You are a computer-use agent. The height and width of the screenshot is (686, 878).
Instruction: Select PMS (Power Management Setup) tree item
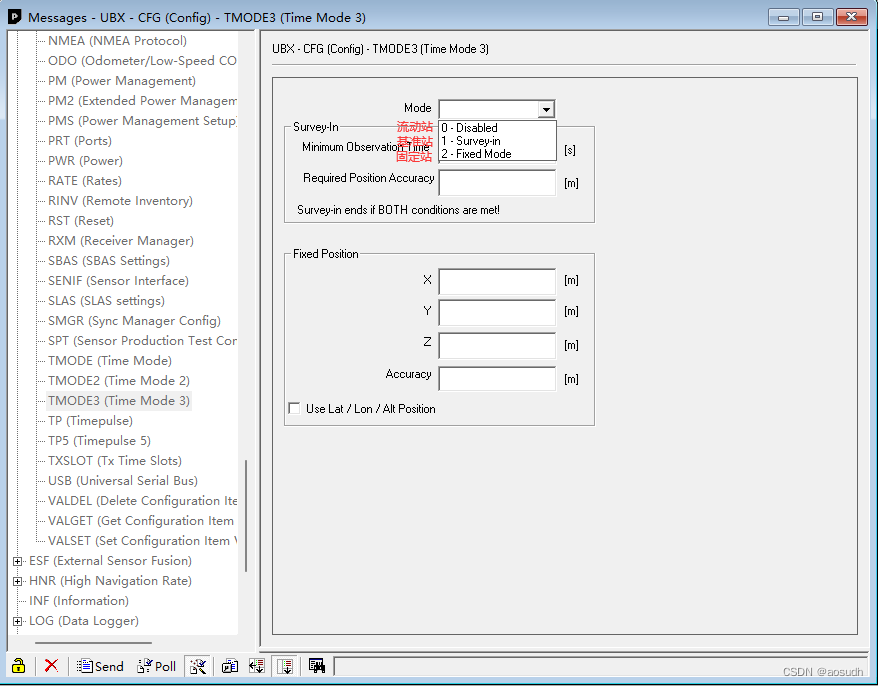pos(142,121)
